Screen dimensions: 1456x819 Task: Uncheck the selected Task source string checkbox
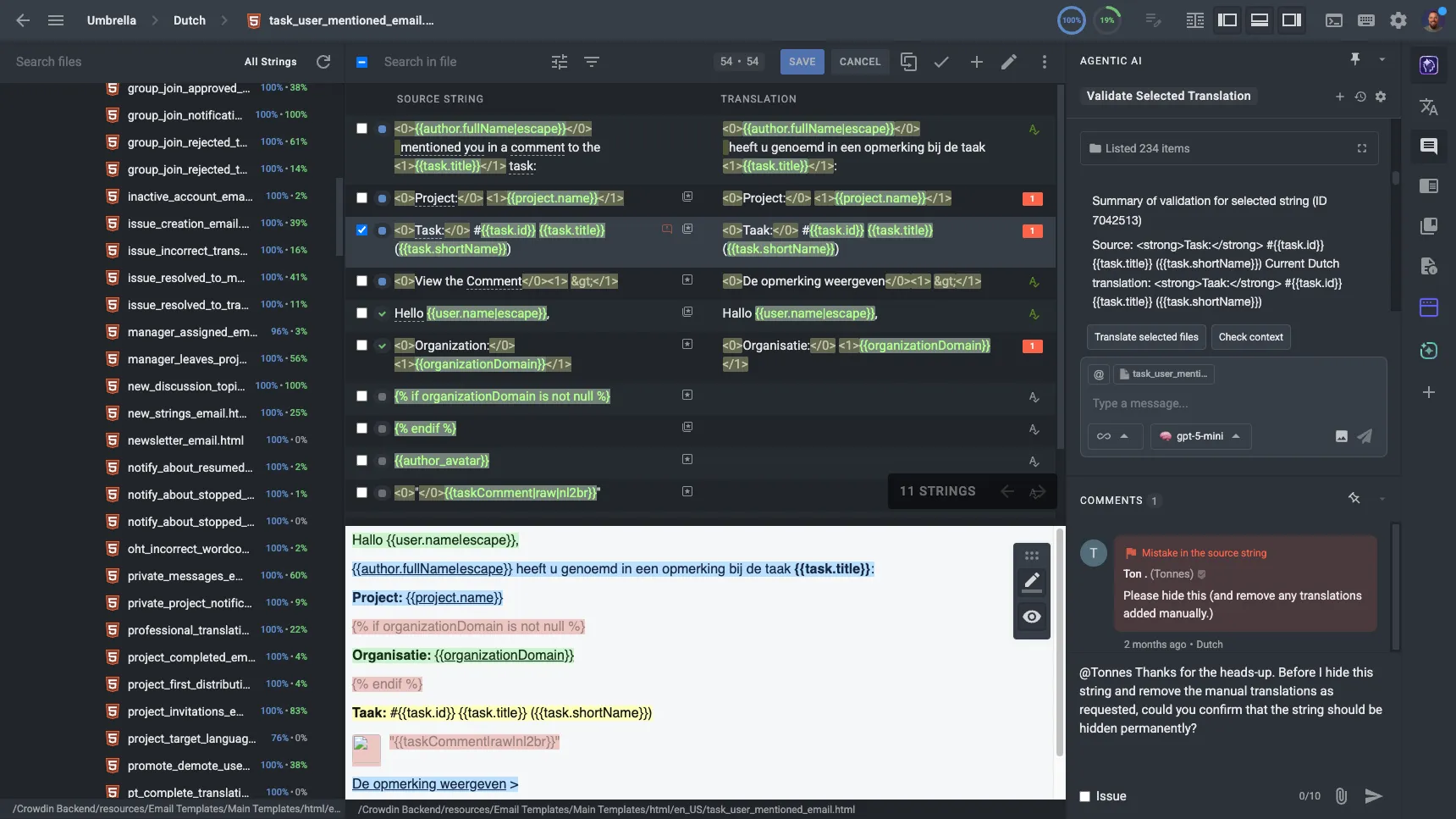click(x=362, y=230)
